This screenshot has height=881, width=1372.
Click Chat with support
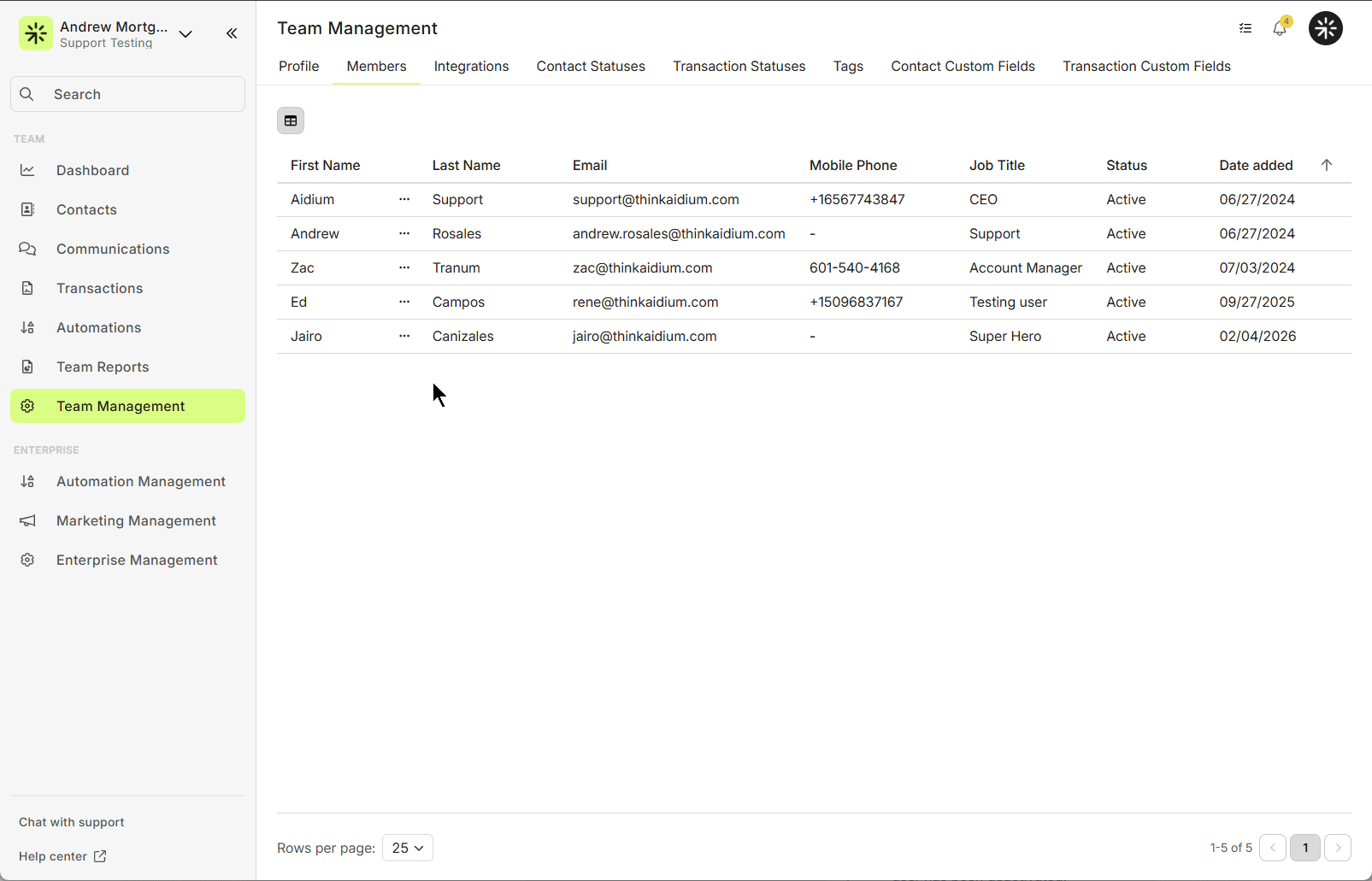[72, 822]
